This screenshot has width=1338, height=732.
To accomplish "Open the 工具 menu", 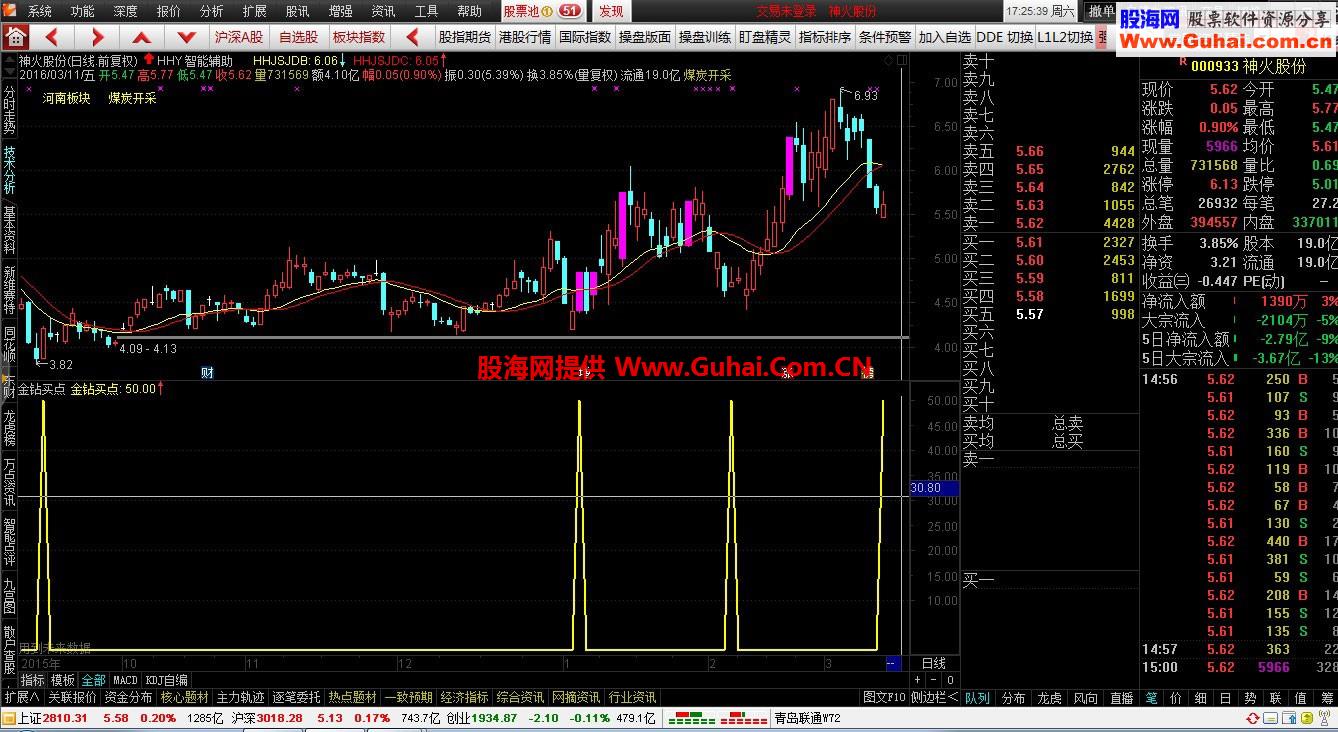I will (x=426, y=11).
